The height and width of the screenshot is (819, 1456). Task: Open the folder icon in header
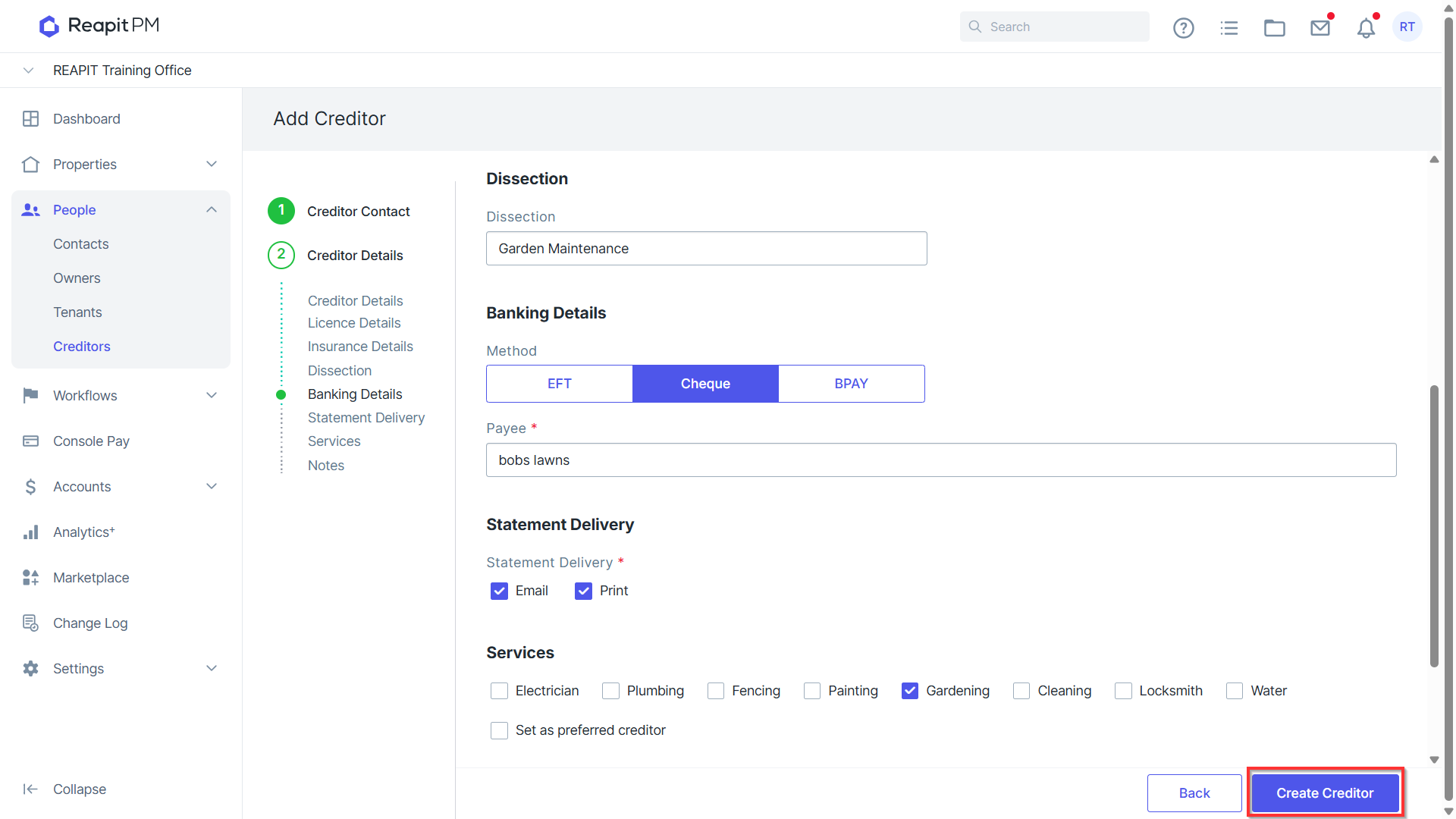[1274, 28]
